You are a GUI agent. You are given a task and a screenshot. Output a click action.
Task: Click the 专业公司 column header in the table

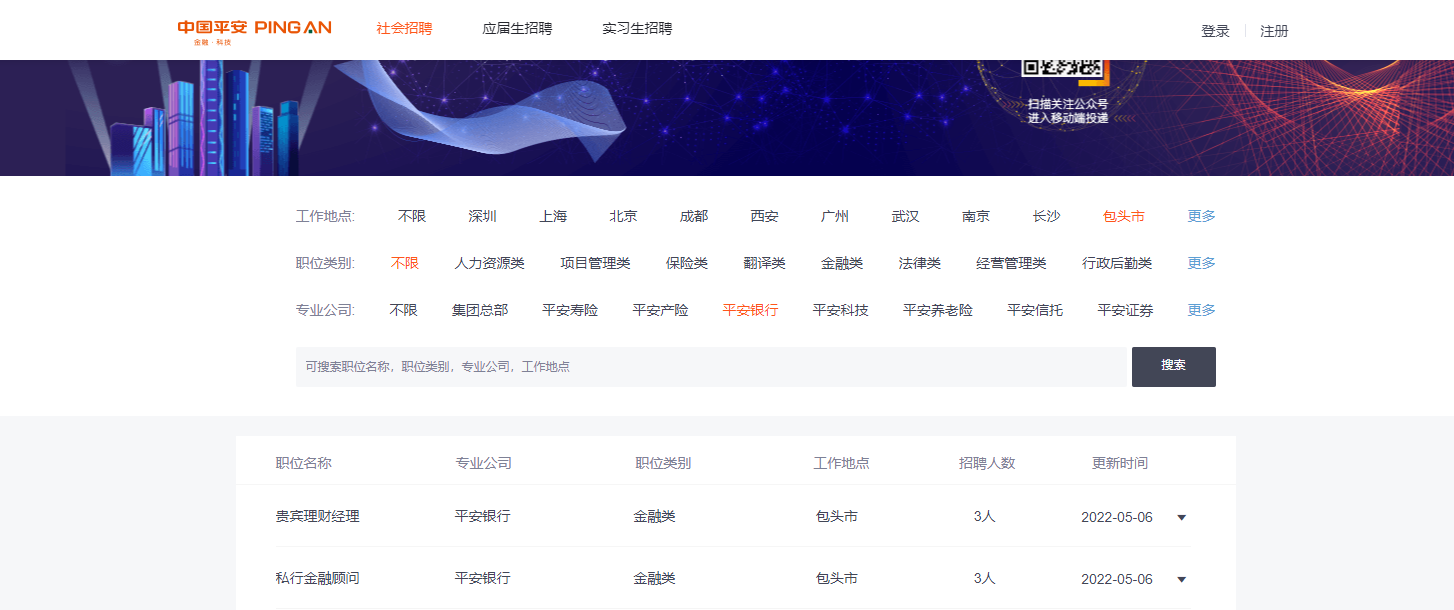coord(484,463)
